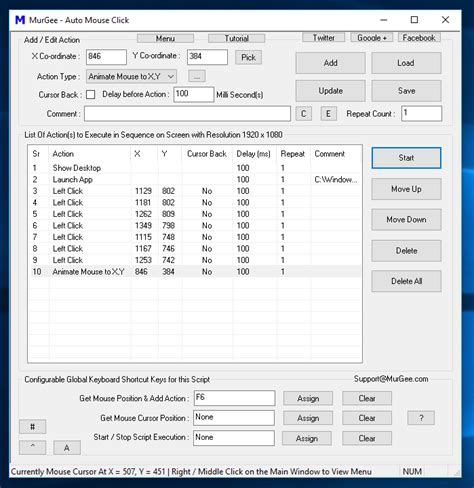This screenshot has width=474, height=488.
Task: Select the Animate Mouse to X,Y row
Action: 195,272
